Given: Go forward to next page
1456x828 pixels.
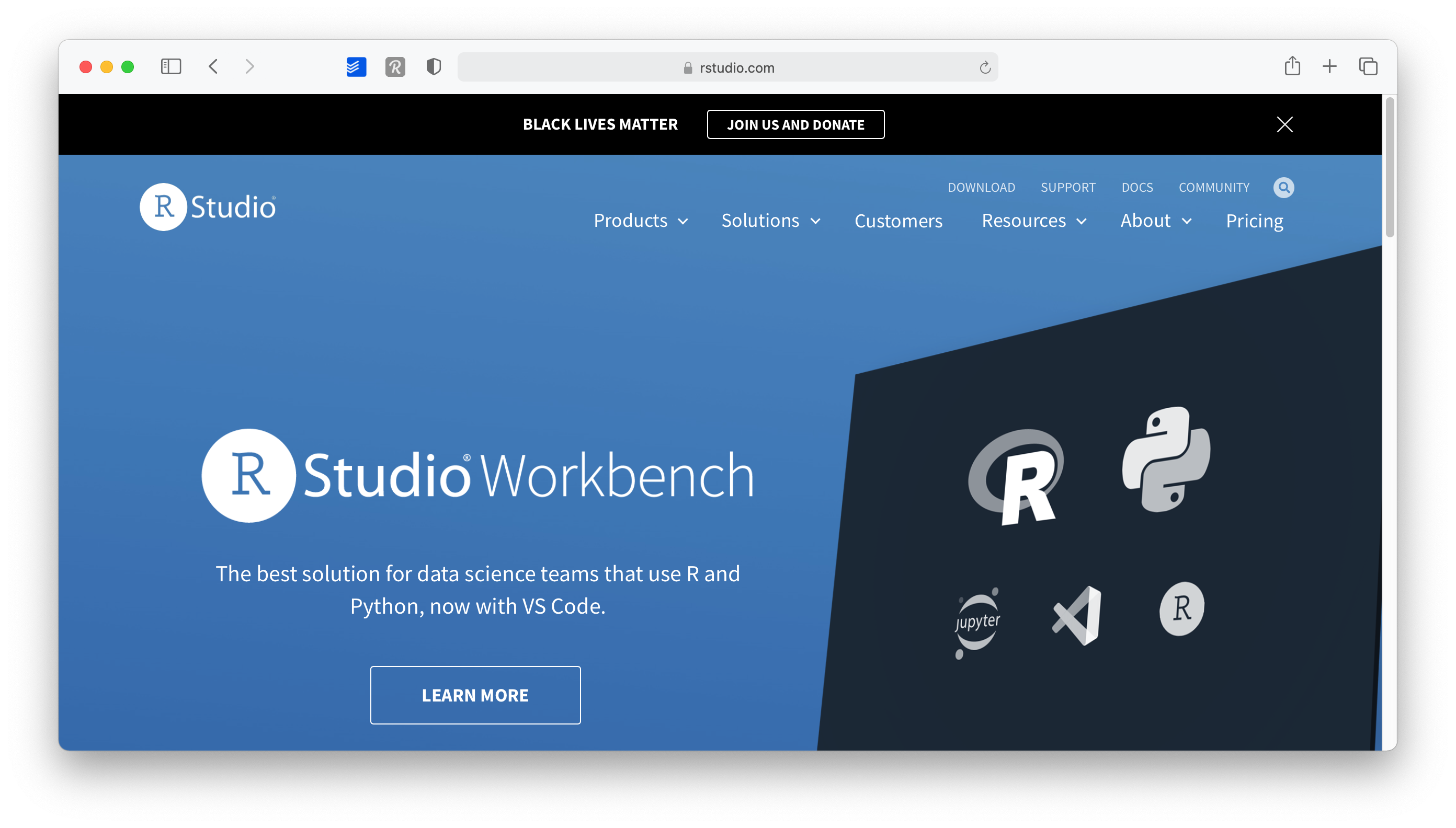Looking at the screenshot, I should coord(249,67).
